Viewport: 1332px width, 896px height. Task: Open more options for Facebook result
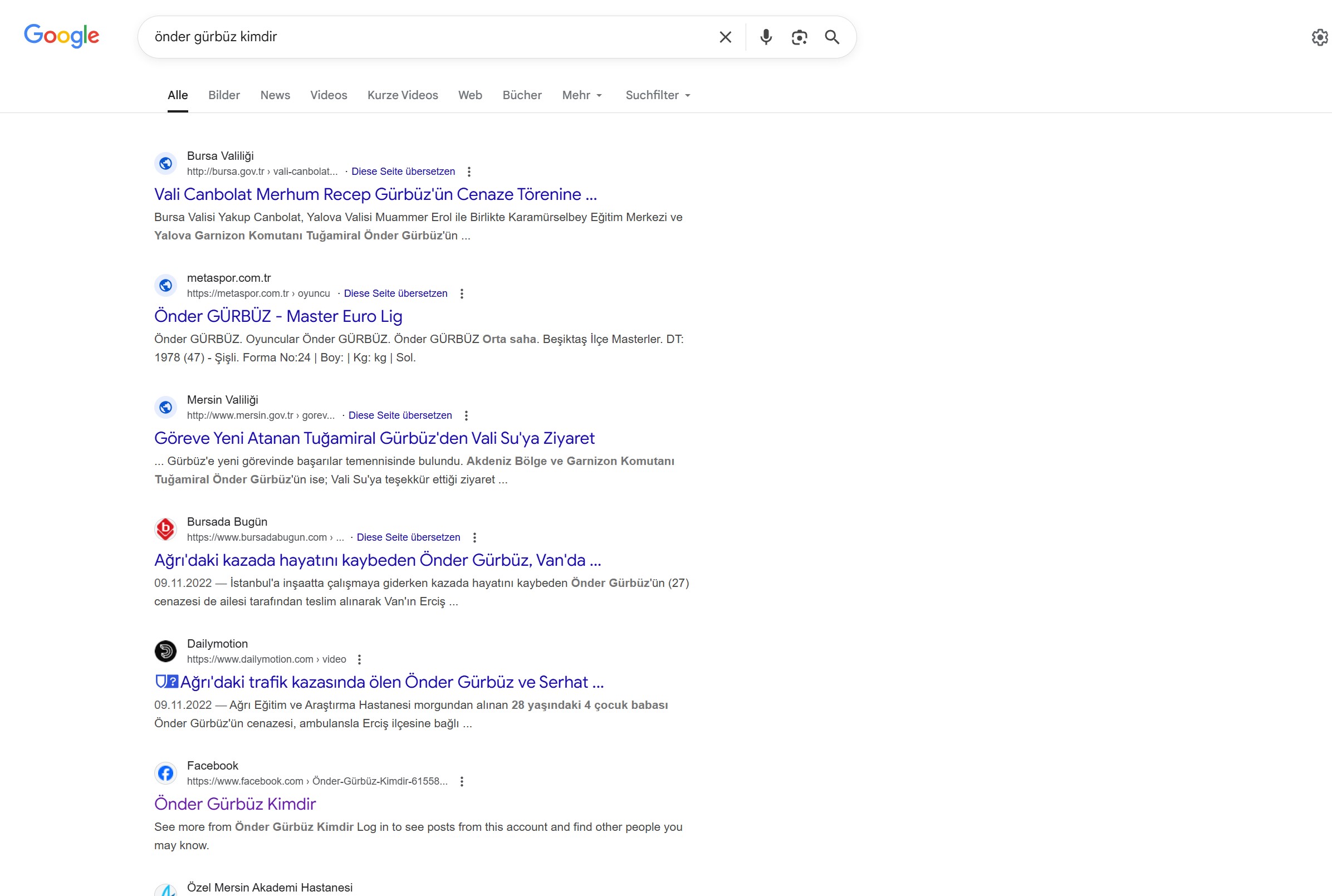pyautogui.click(x=461, y=781)
